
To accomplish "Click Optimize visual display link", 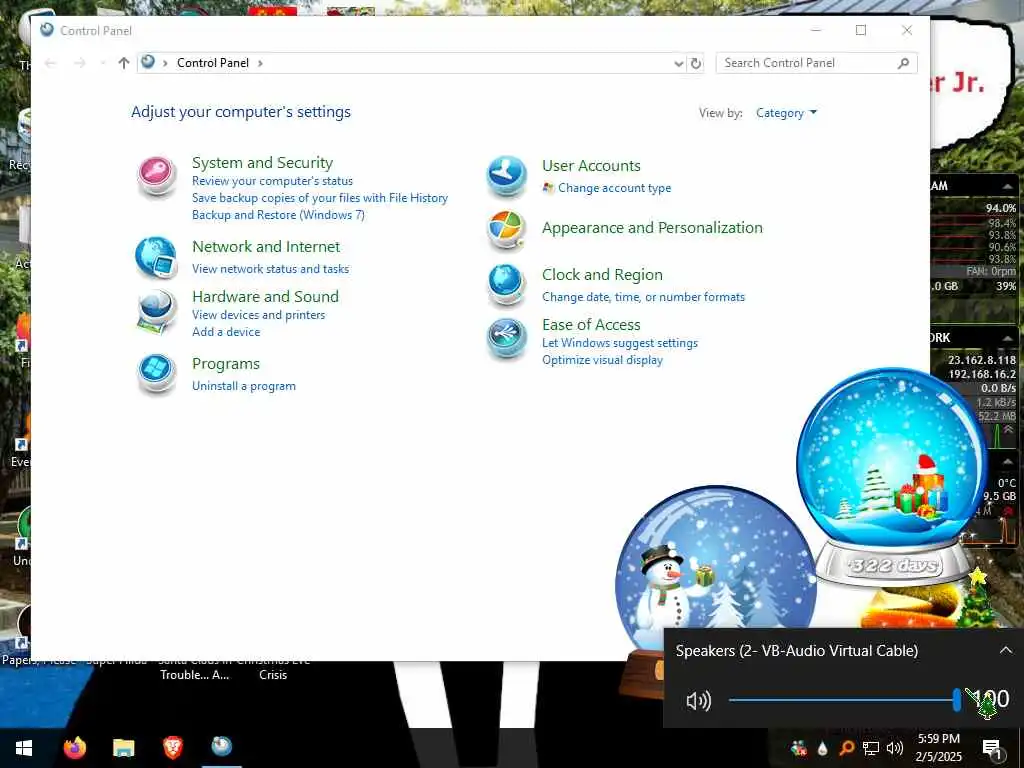I will coord(602,360).
